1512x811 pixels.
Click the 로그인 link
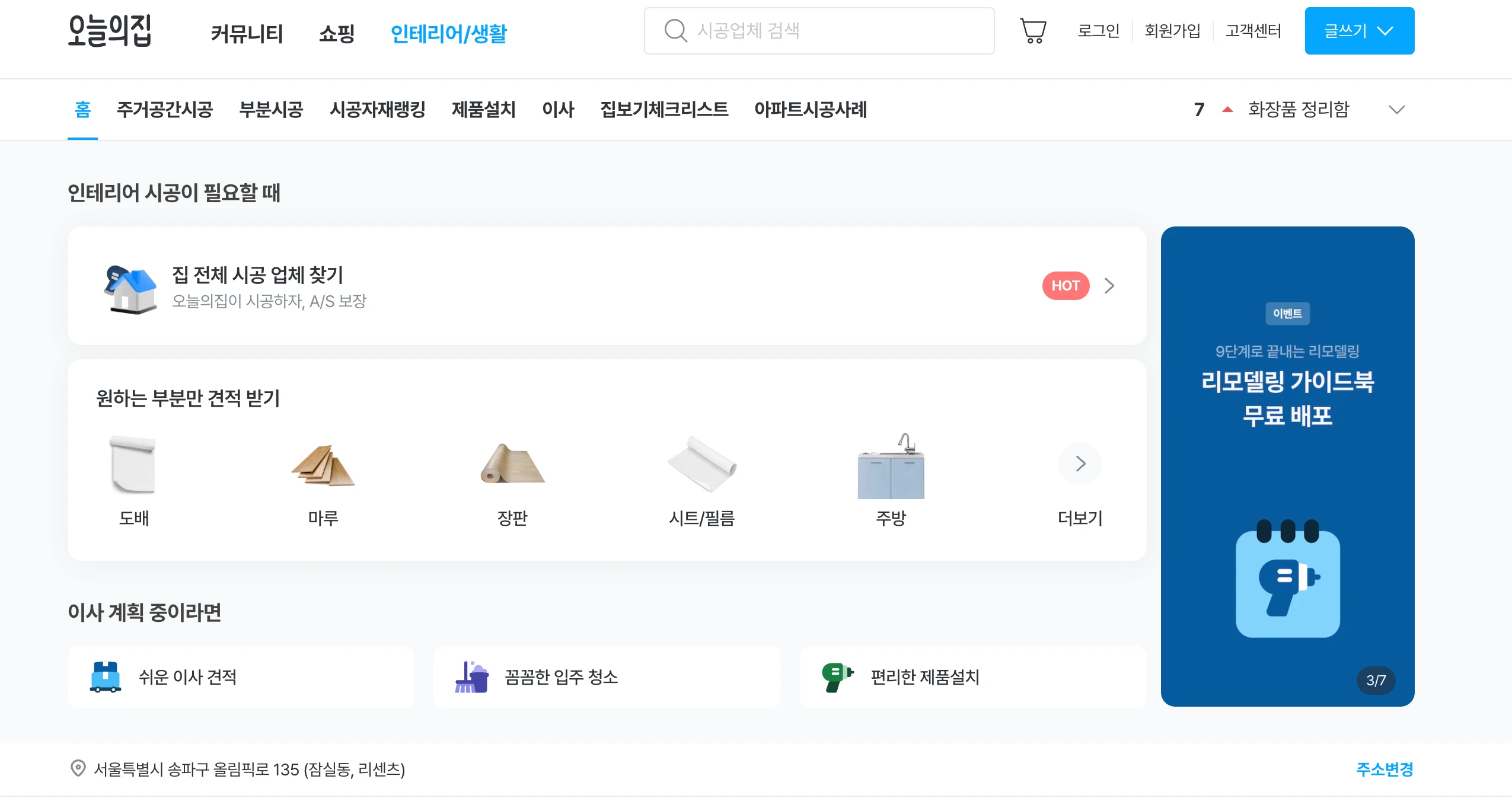(x=1098, y=31)
